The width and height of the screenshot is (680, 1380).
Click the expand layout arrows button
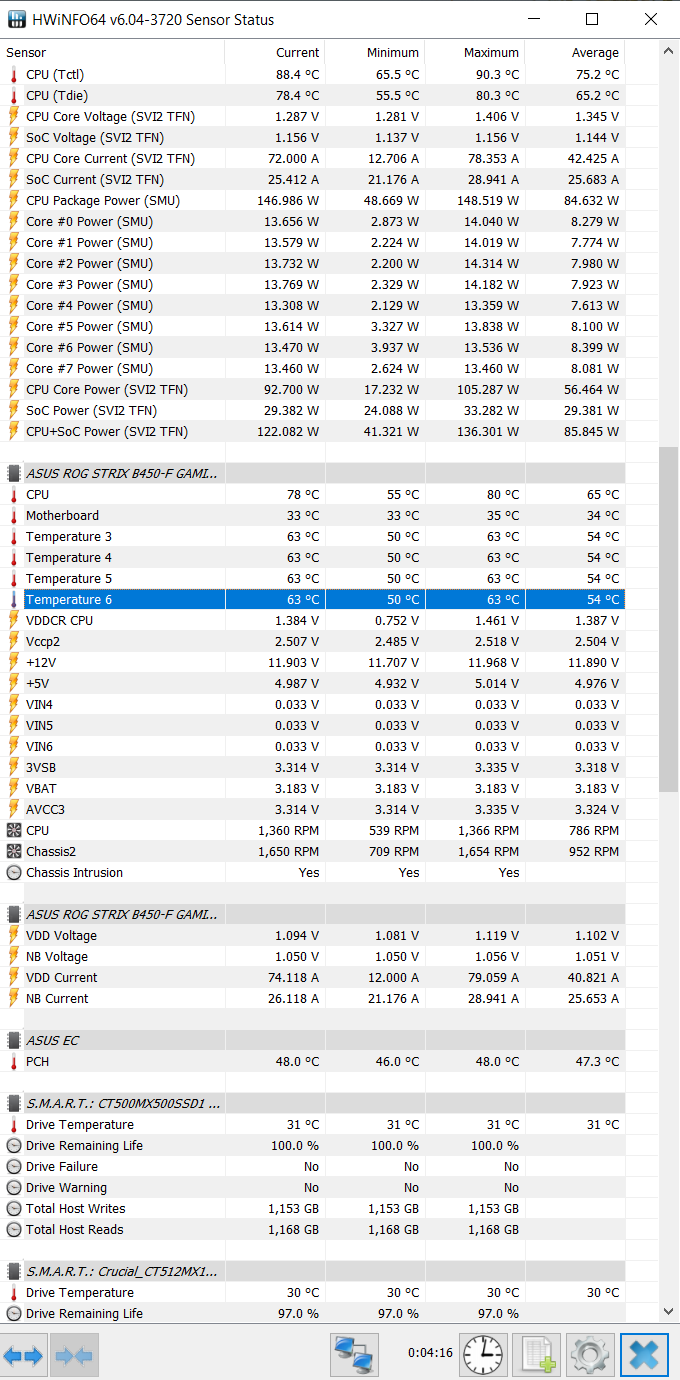24,1356
